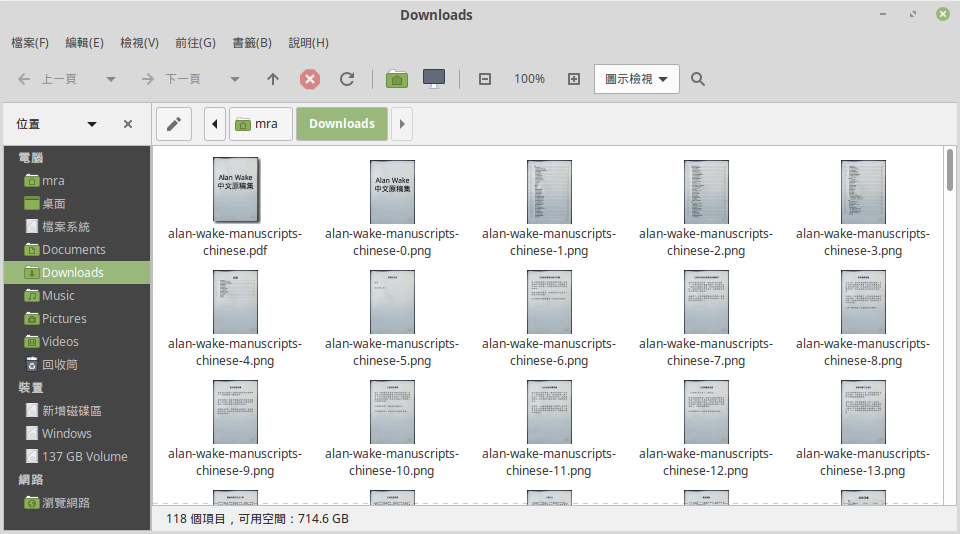Select the Downloads path bar button
This screenshot has height=534, width=960.
(x=342, y=124)
